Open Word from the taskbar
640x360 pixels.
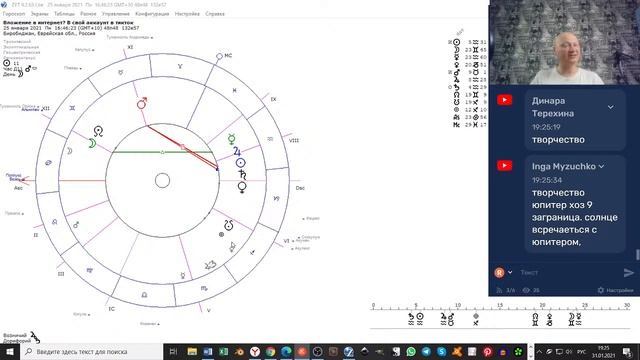pyautogui.click(x=208, y=351)
